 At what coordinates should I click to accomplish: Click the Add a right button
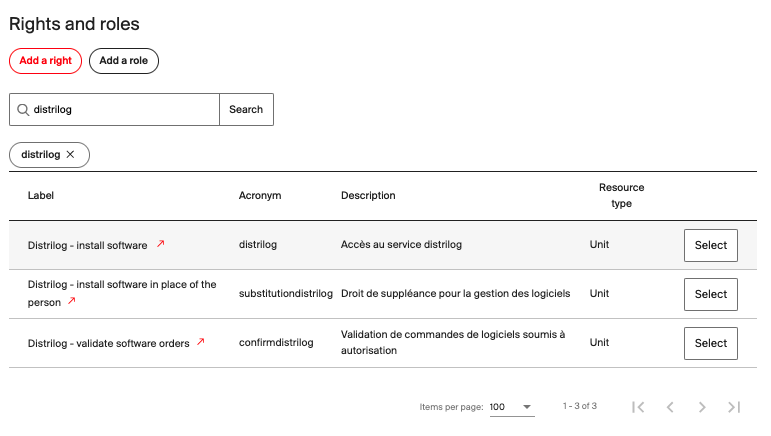pos(45,61)
